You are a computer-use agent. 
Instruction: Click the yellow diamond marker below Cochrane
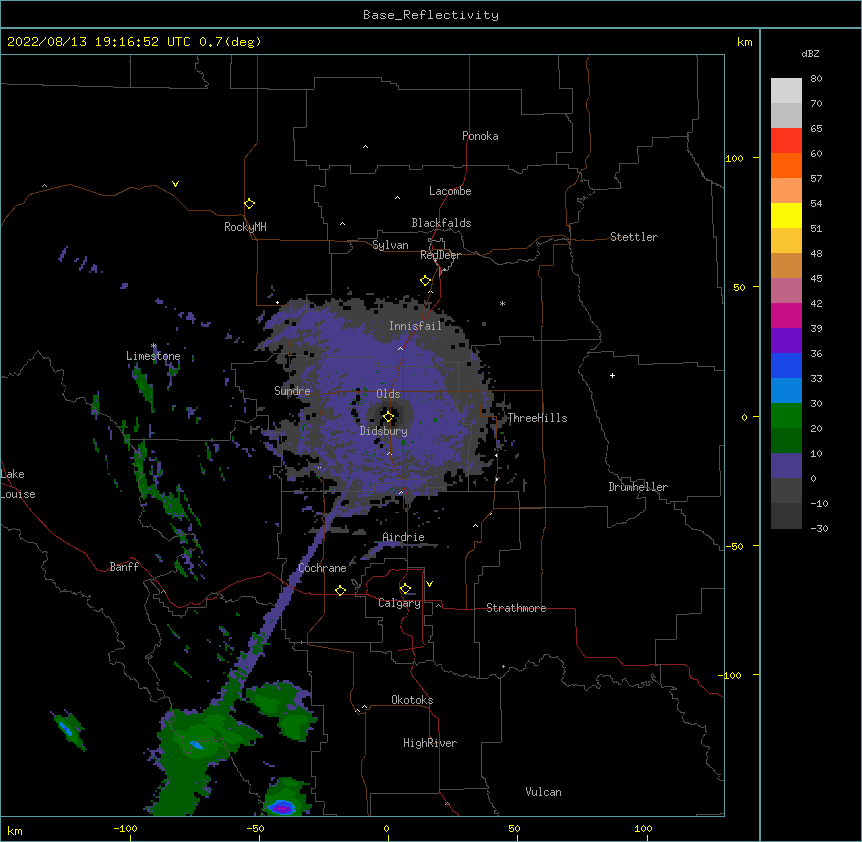340,590
